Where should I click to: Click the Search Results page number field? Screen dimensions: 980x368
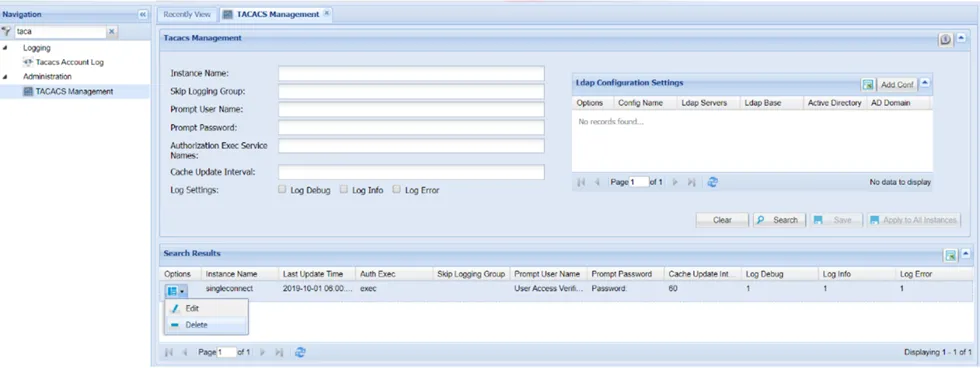pos(226,352)
